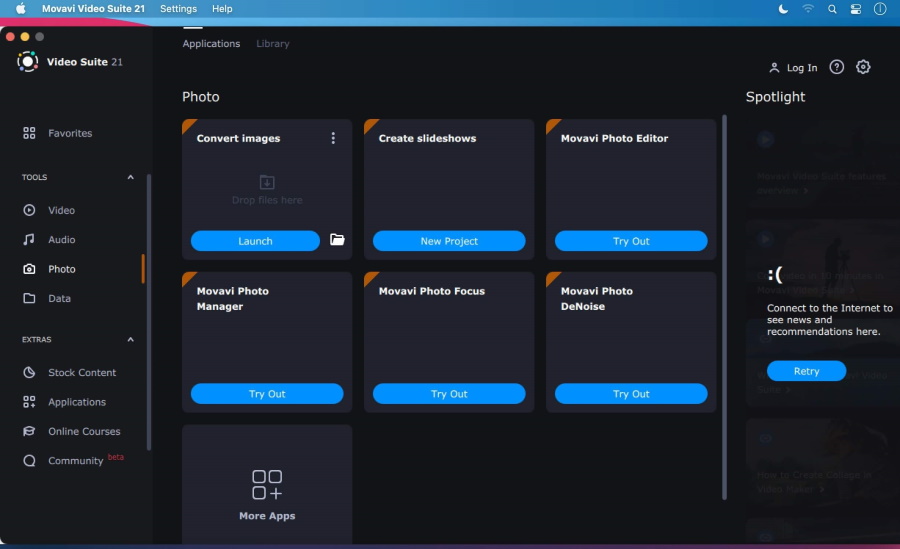This screenshot has width=900, height=549.
Task: Open the Favorites section
Action: (57, 133)
